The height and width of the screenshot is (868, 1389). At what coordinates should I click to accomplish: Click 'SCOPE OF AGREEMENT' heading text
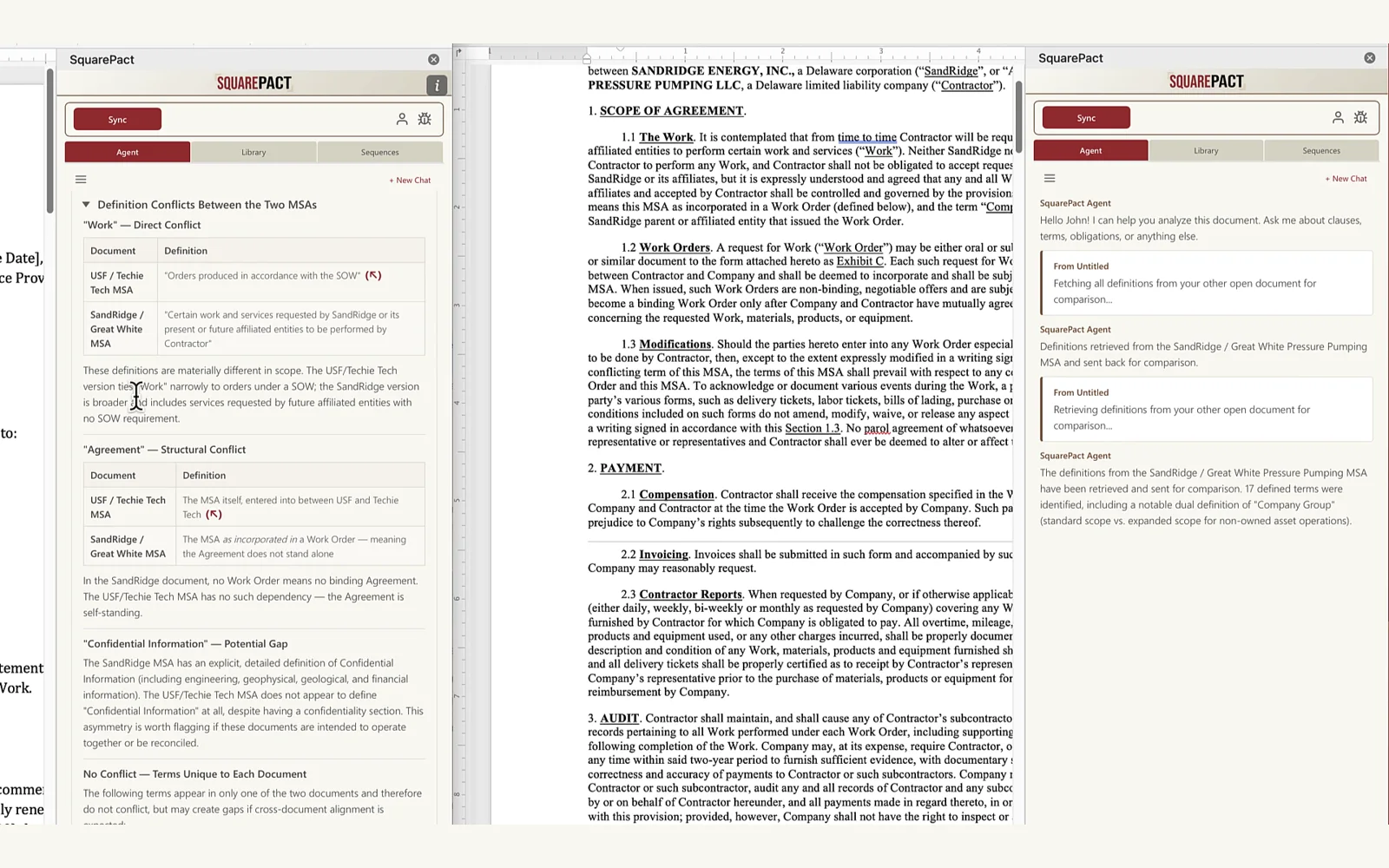tap(671, 110)
